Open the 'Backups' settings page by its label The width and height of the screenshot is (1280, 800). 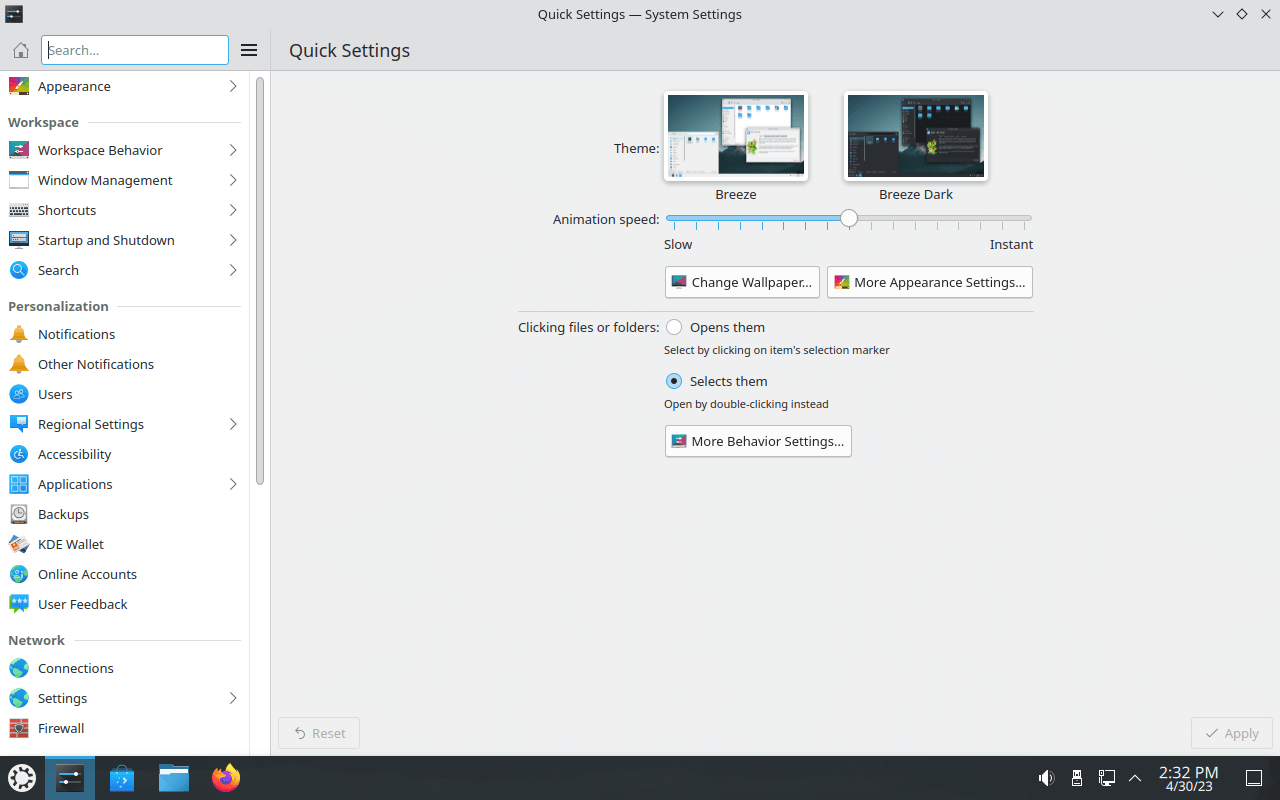pos(63,514)
